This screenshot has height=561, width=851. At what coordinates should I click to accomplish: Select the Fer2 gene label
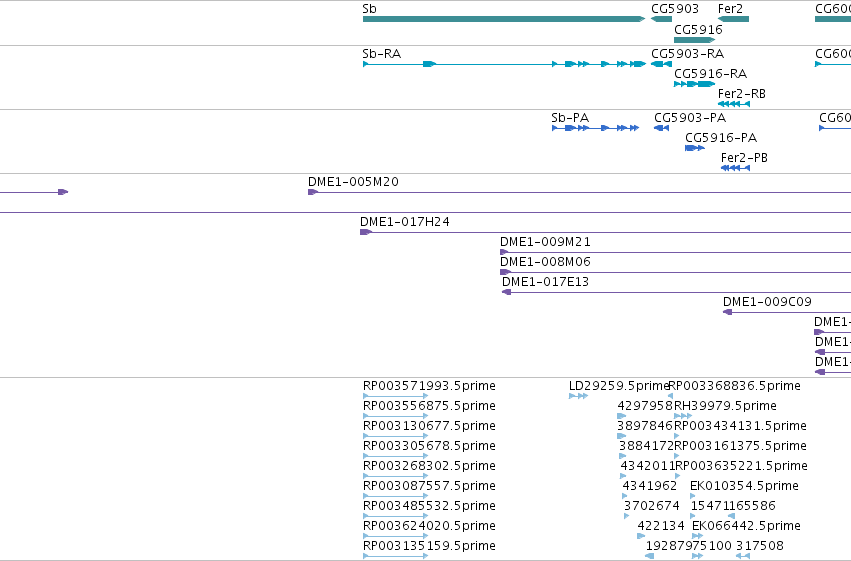coord(730,9)
